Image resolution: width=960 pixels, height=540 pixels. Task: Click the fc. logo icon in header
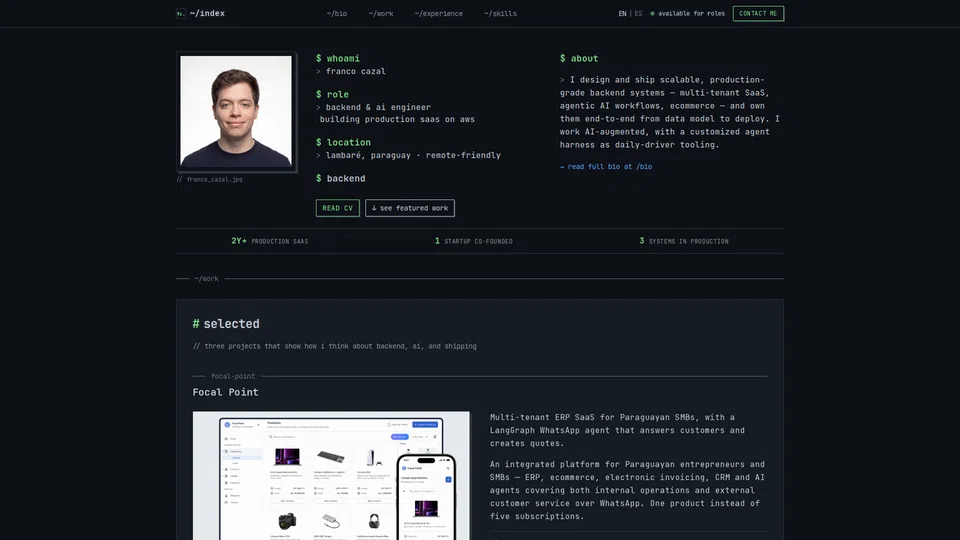tap(181, 13)
